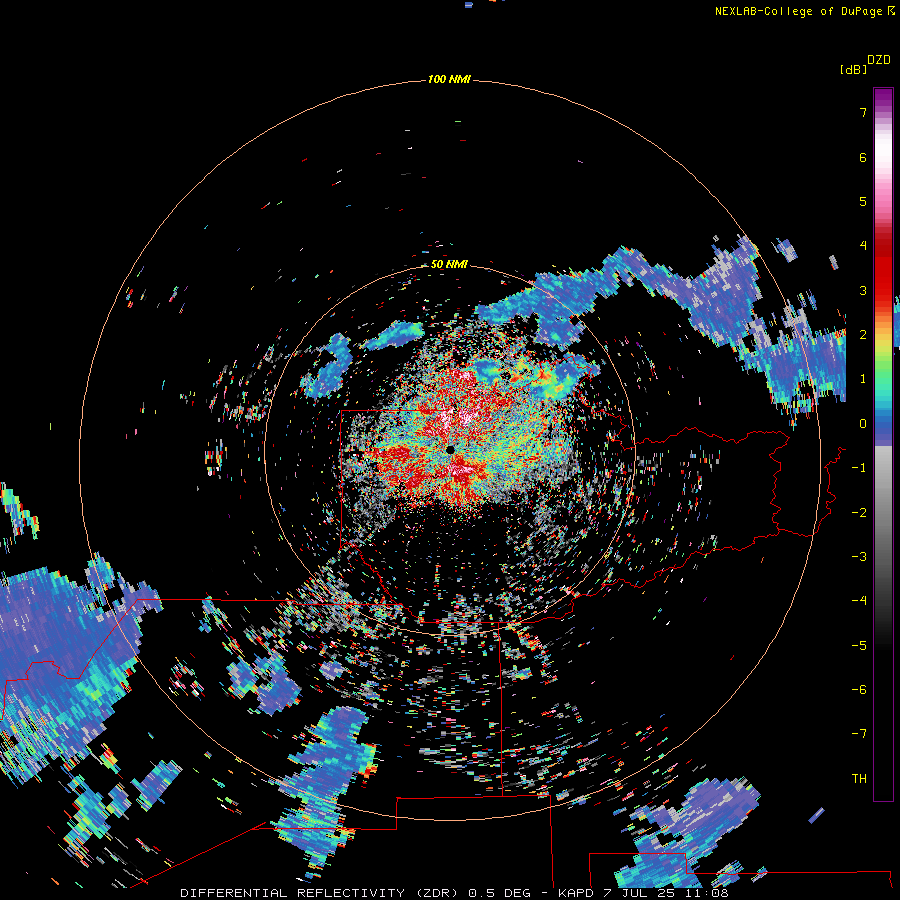Click the 1 value on the scale
The image size is (900, 900).
(863, 379)
